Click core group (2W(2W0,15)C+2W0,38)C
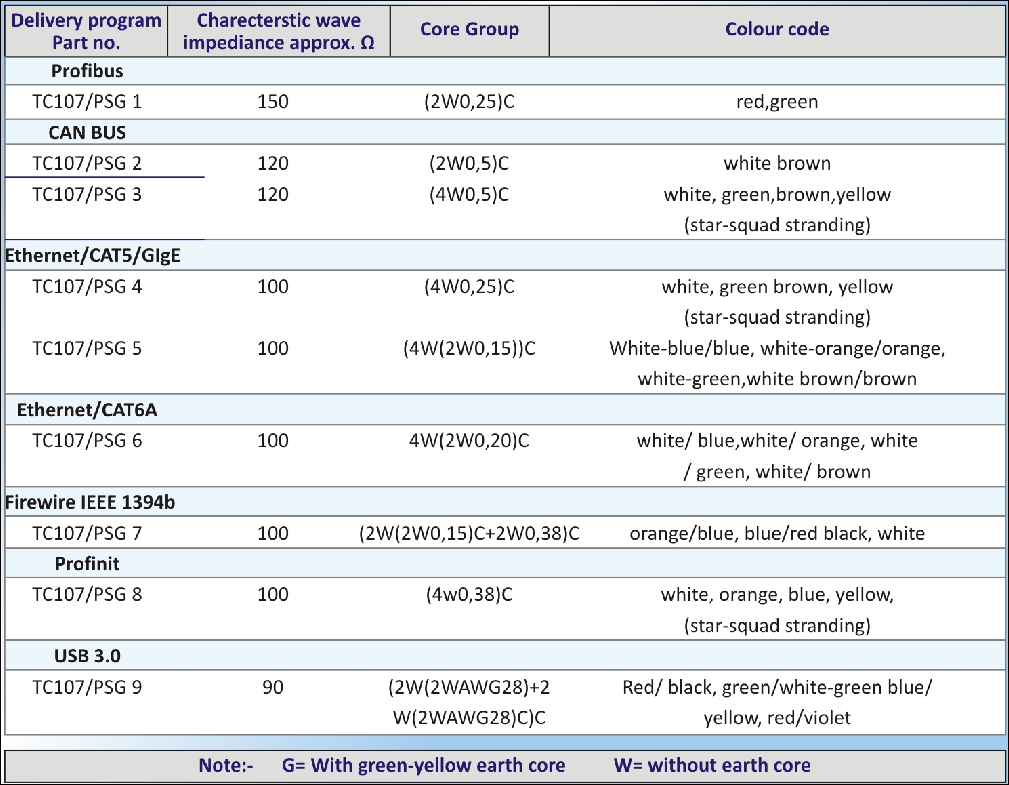1009x785 pixels. coord(469,533)
